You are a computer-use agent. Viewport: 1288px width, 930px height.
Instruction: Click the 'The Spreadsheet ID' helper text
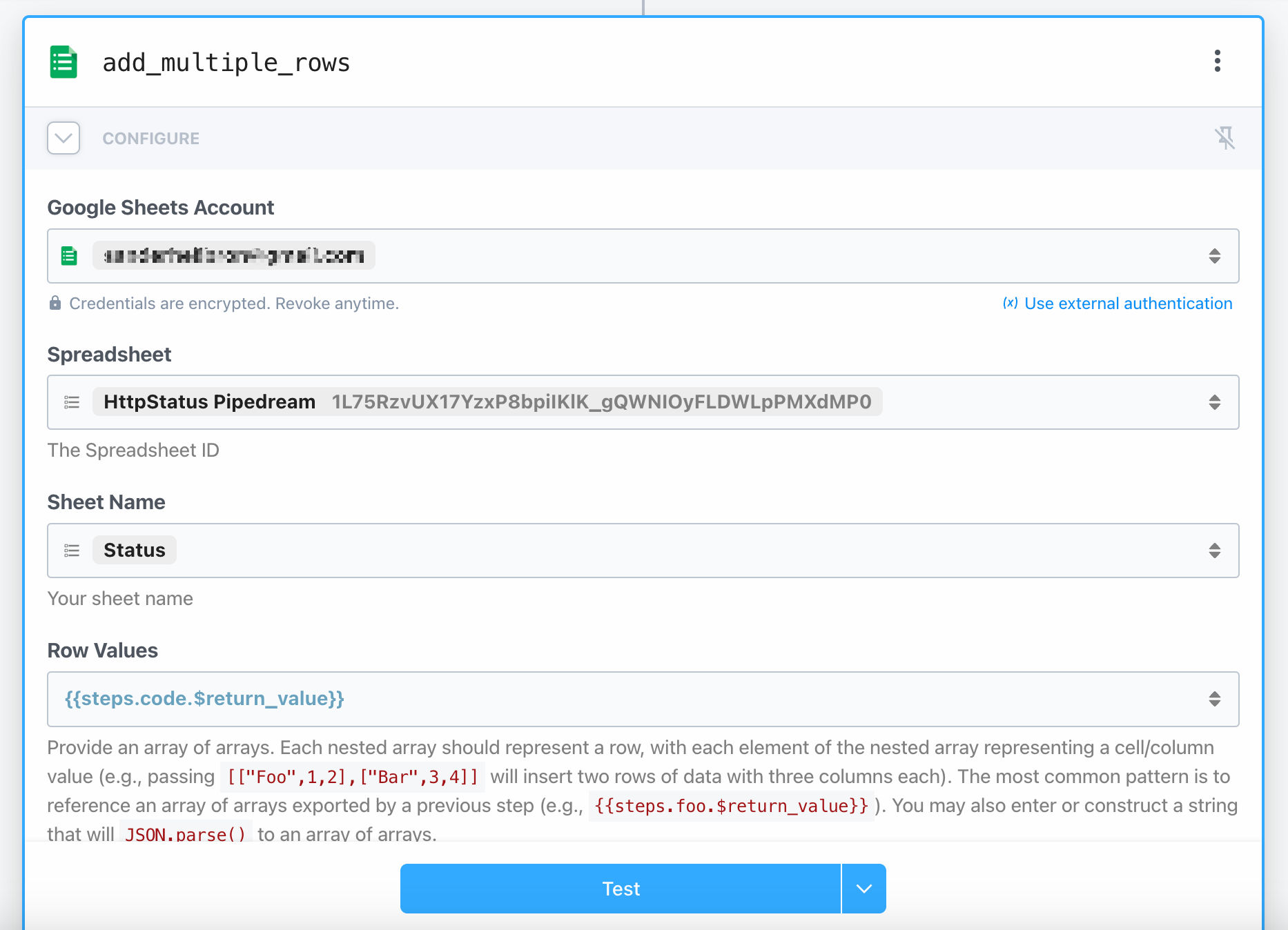(133, 451)
